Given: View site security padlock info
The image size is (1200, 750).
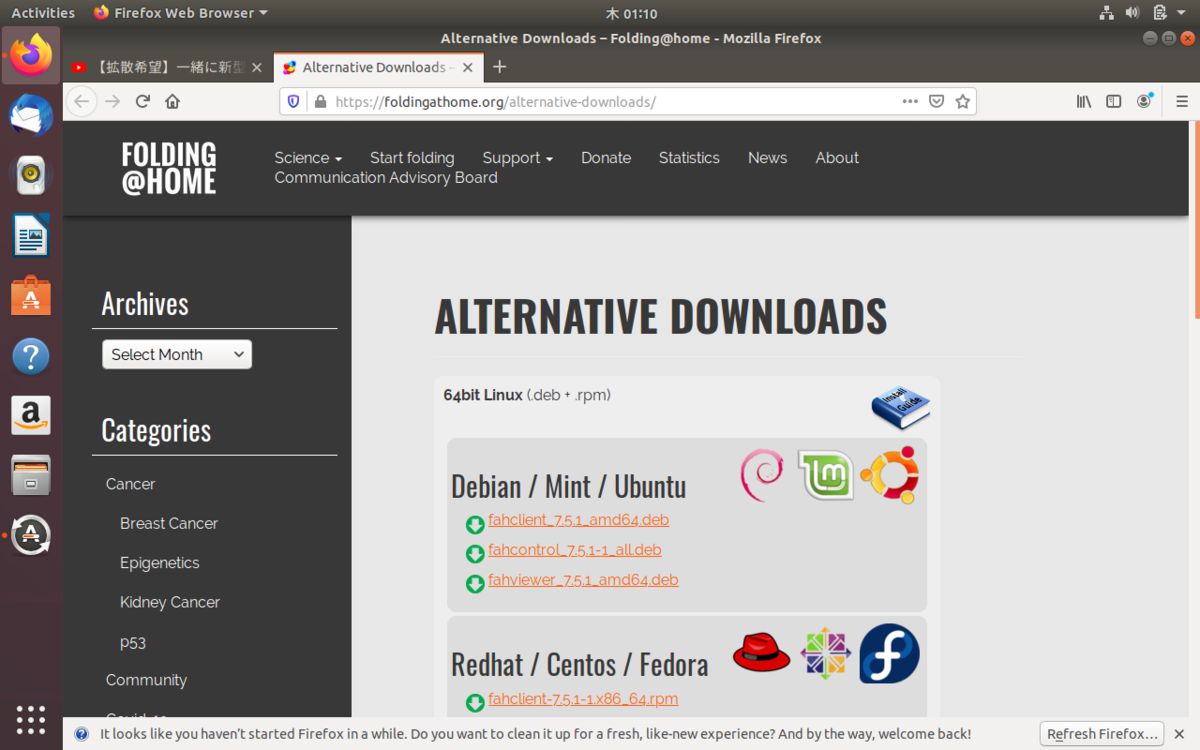Looking at the screenshot, I should tap(320, 101).
